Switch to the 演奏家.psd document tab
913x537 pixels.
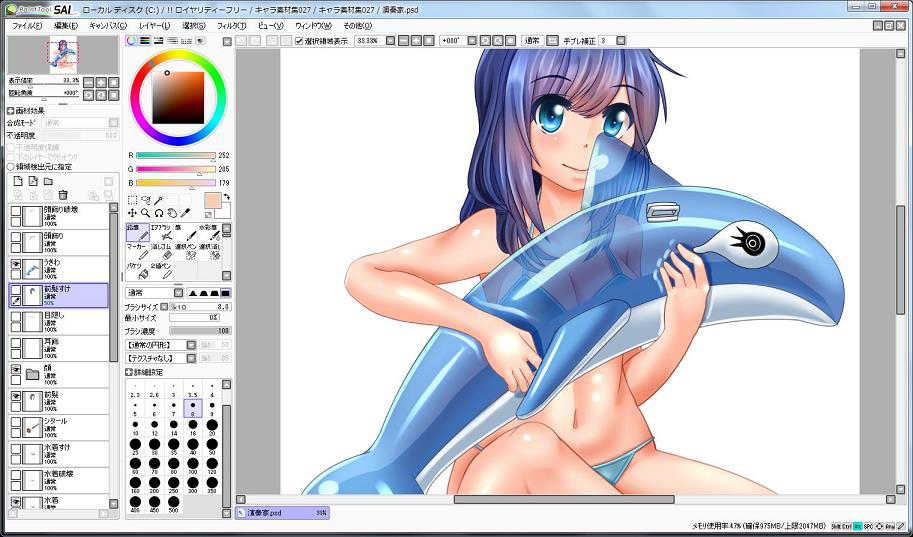tap(280, 512)
